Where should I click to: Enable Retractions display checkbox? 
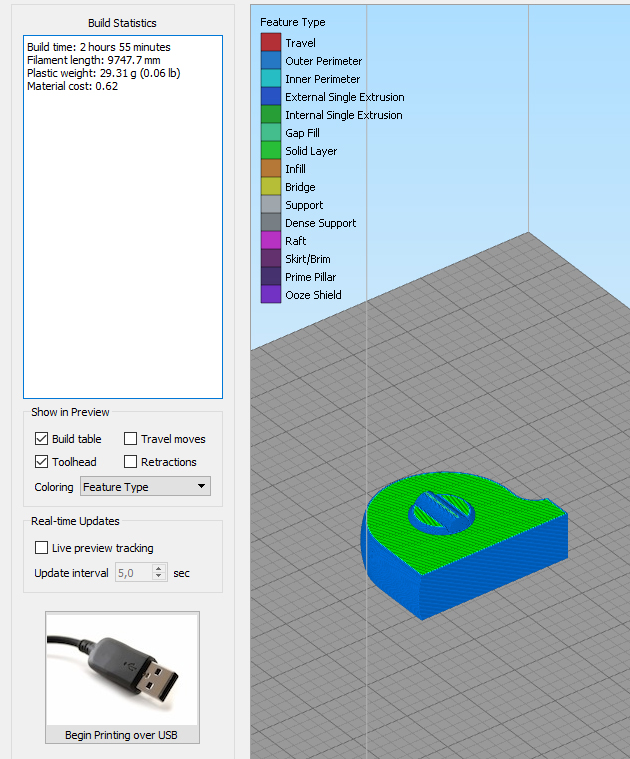point(131,461)
